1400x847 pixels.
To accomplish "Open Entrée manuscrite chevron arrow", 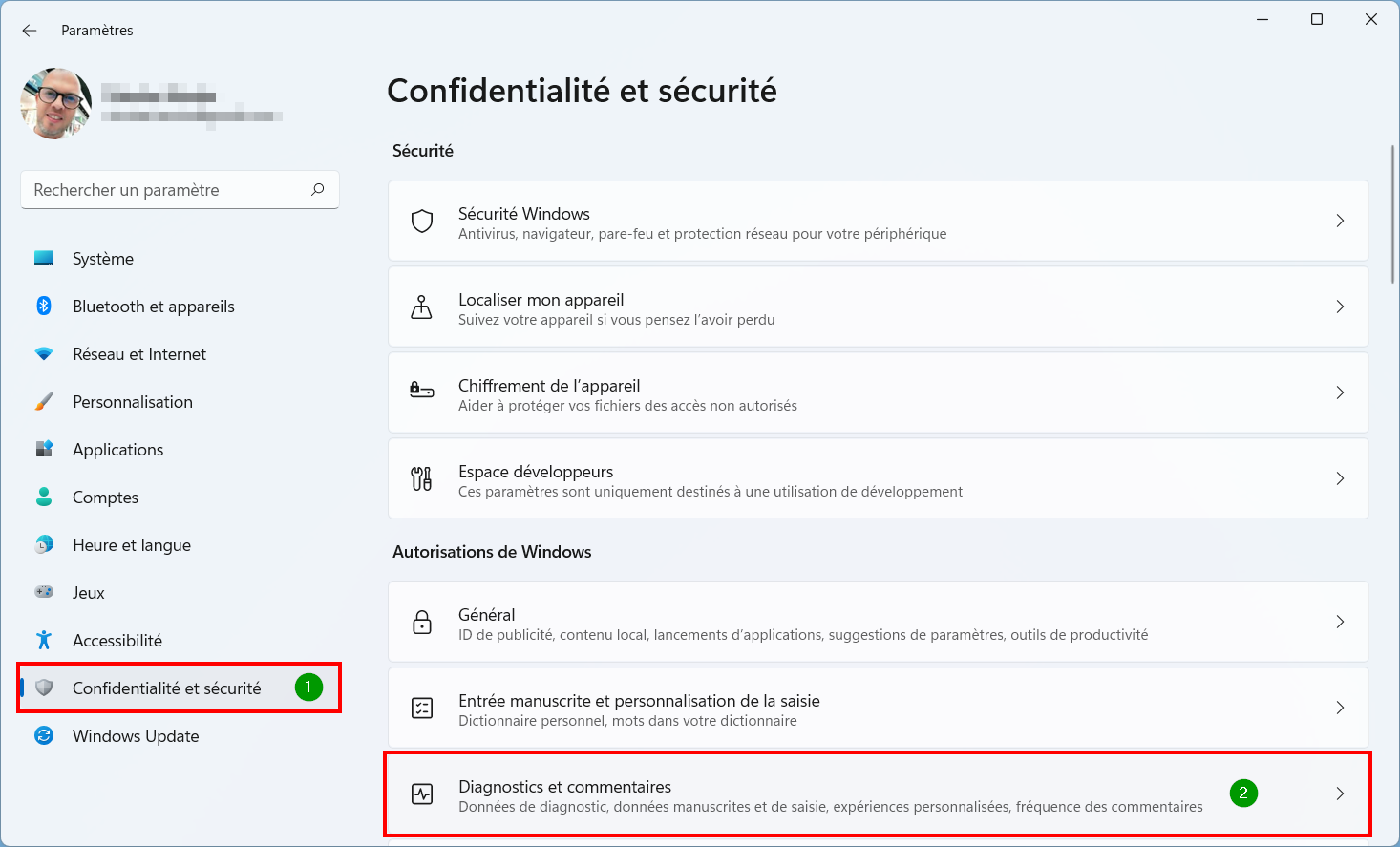I will tap(1340, 708).
